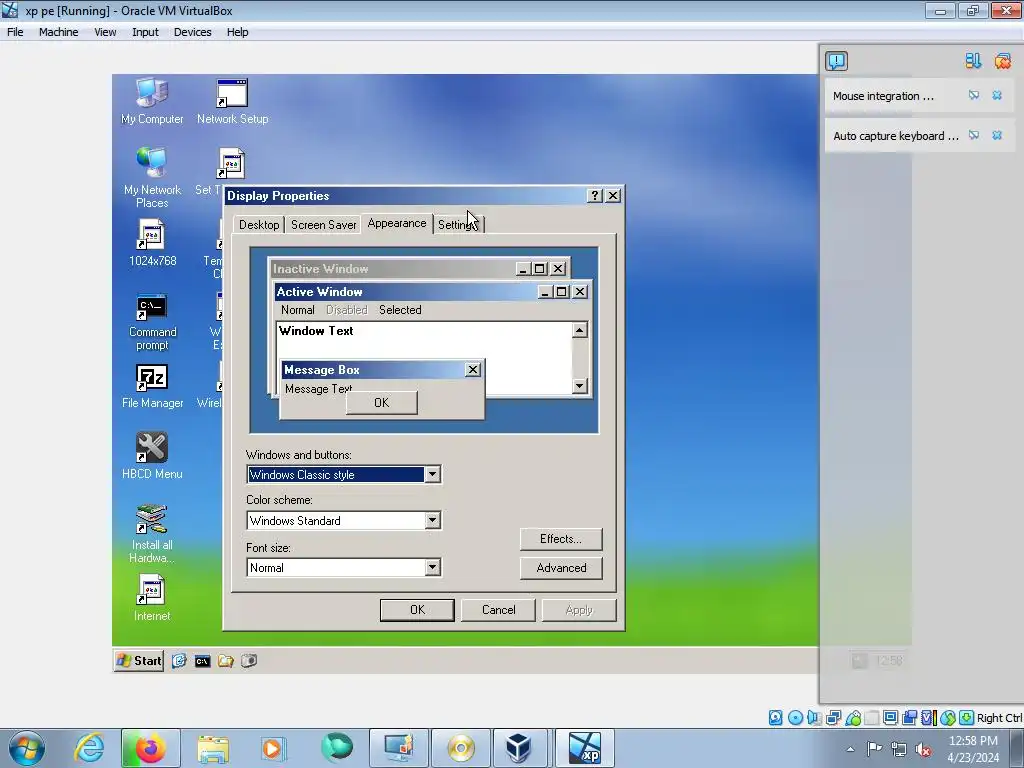Click the Display Properties help question button
Image resolution: width=1024 pixels, height=768 pixels.
point(594,195)
